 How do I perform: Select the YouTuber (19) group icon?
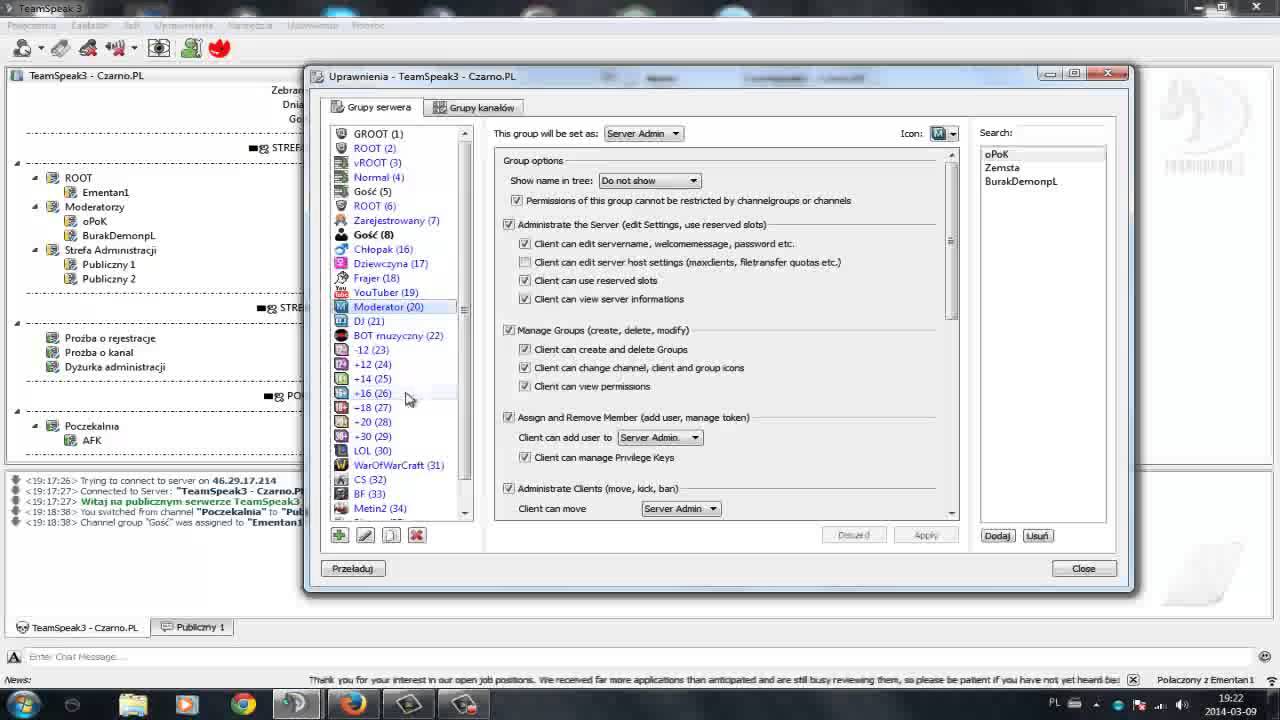point(341,292)
